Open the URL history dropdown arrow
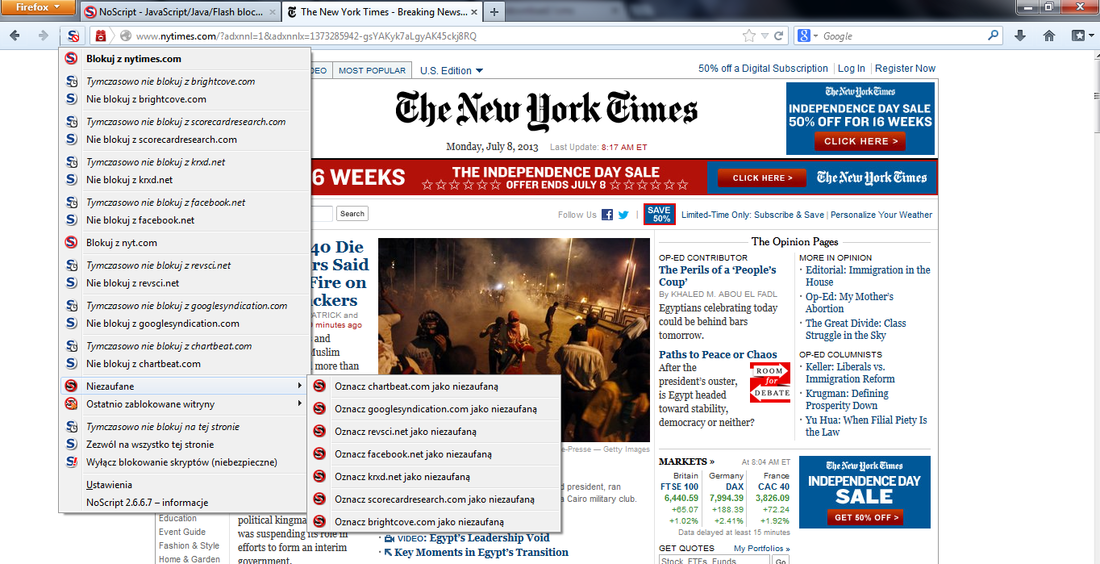Screen dimensions: 1100x564 pyautogui.click(x=765, y=36)
